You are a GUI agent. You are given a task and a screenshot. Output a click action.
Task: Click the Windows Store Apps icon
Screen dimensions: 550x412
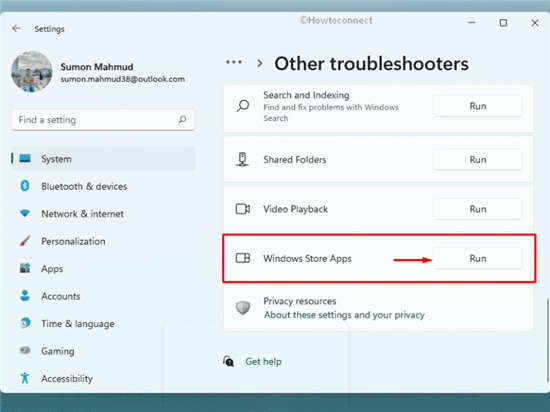pyautogui.click(x=242, y=258)
